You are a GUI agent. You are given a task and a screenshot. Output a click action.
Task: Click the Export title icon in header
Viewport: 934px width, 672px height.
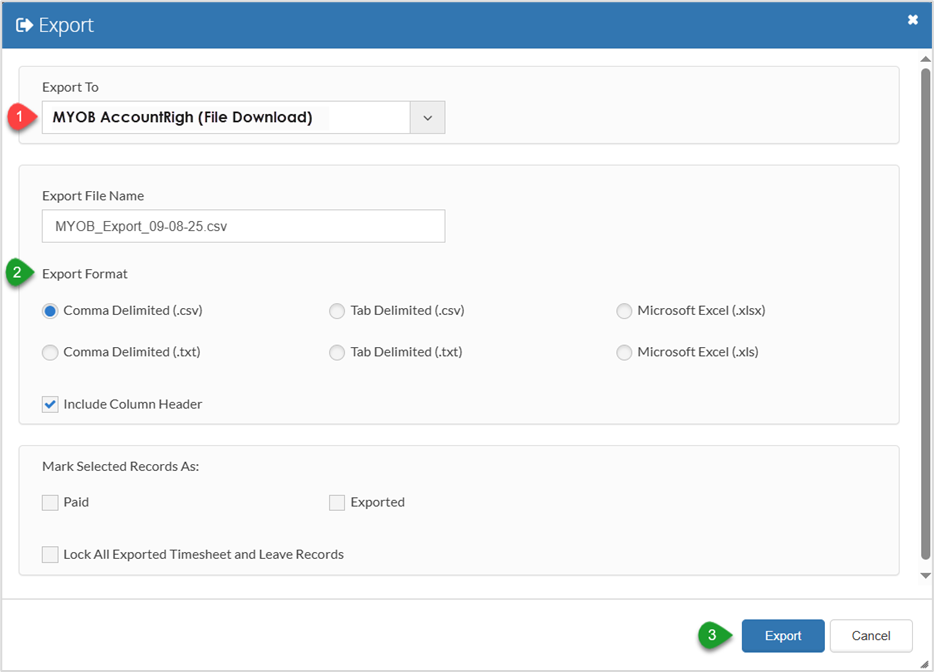point(24,25)
